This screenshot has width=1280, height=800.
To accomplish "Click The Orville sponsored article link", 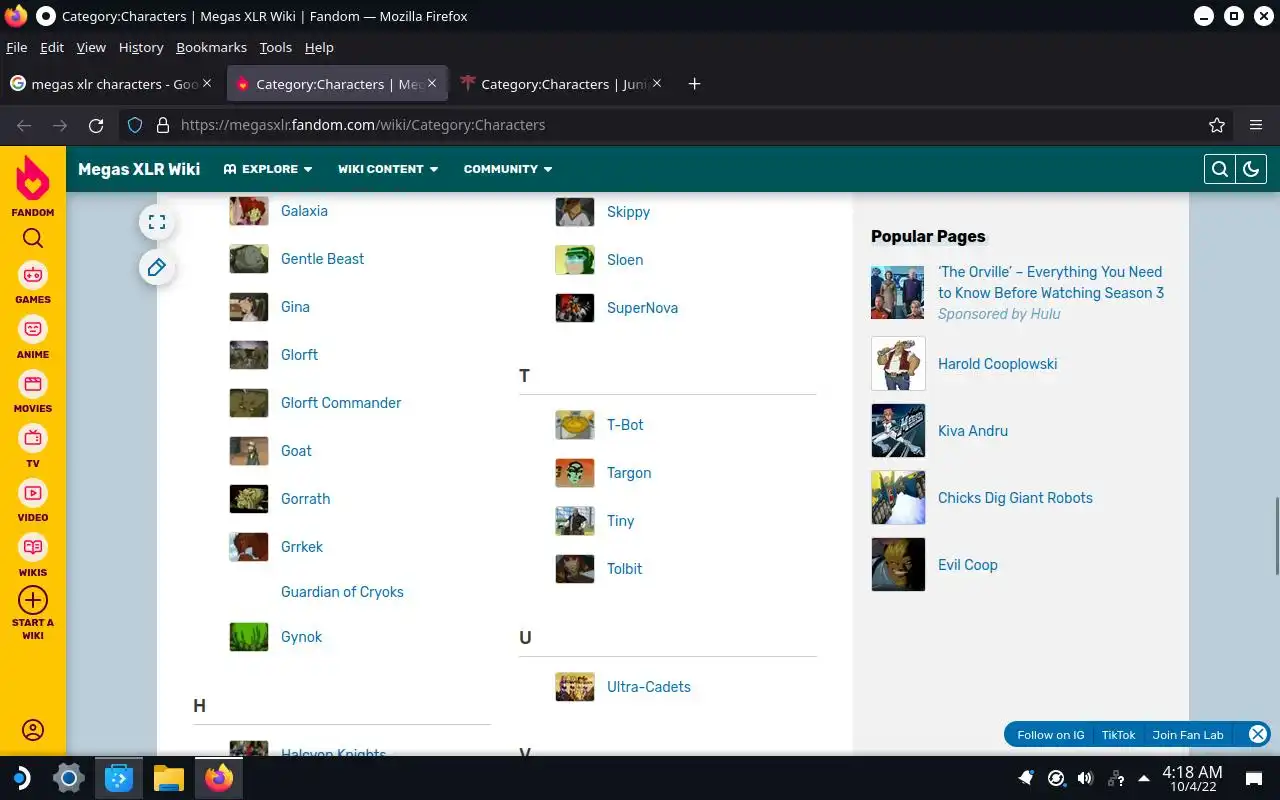I will [x=1050, y=282].
